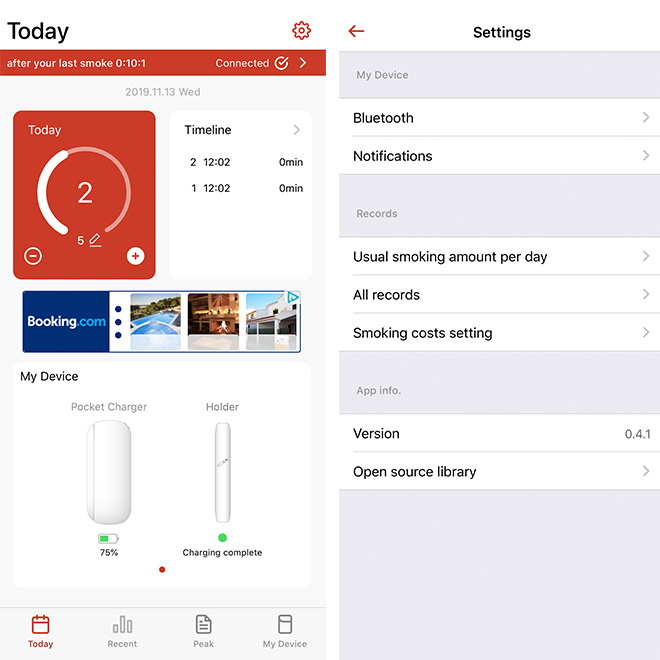Click the white house photo in the ad

(x=271, y=321)
